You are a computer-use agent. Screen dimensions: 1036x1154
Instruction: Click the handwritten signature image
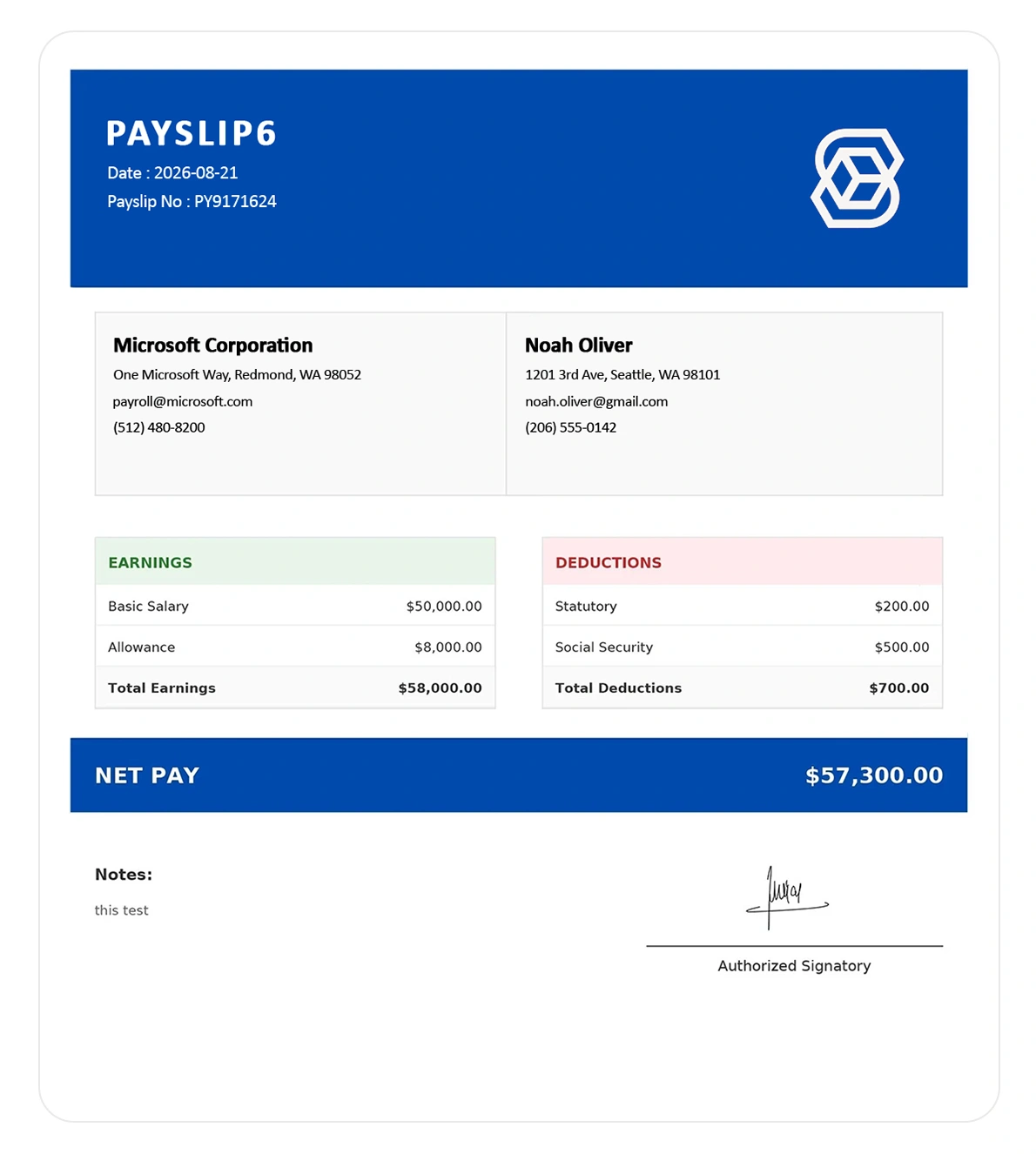coord(787,897)
